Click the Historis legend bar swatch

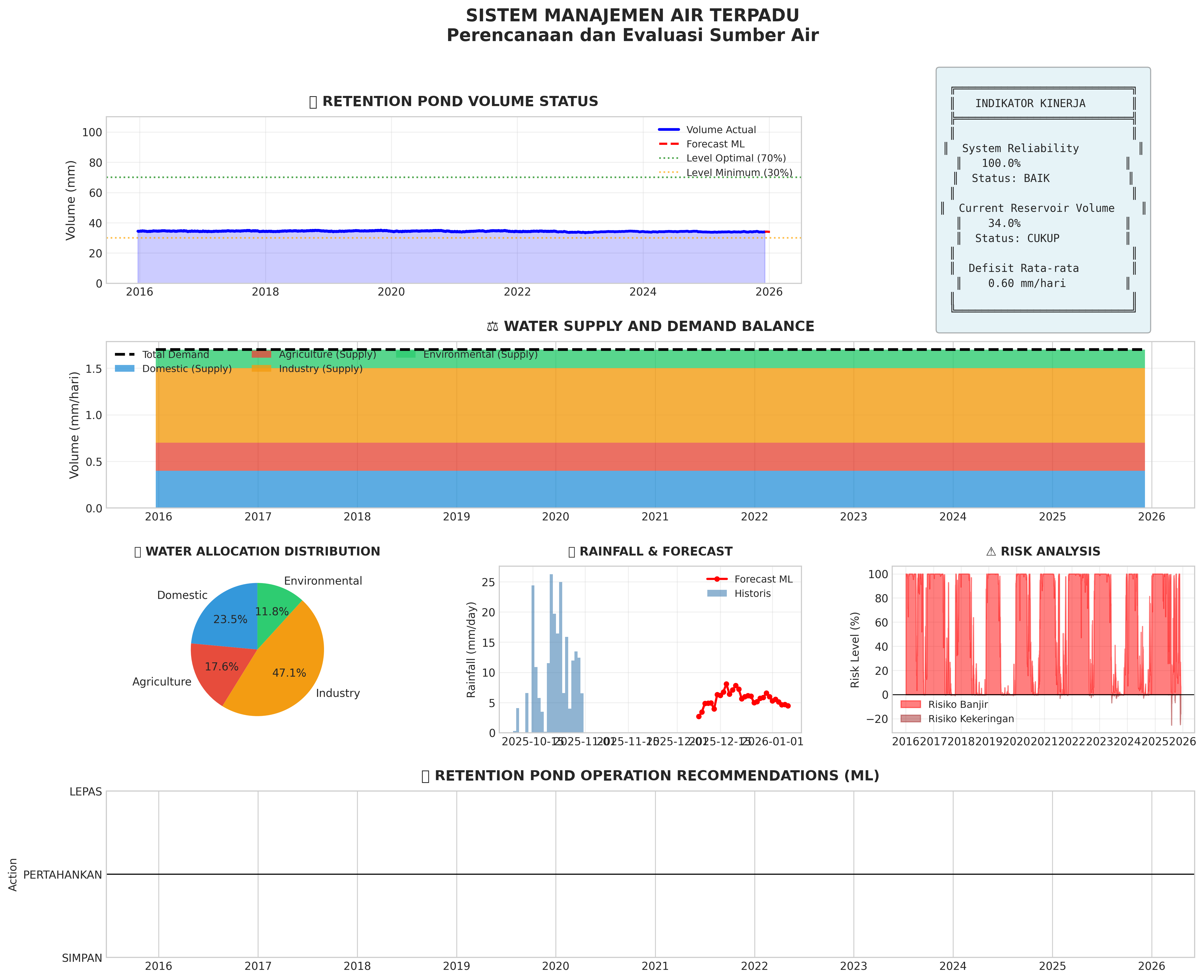pyautogui.click(x=717, y=593)
